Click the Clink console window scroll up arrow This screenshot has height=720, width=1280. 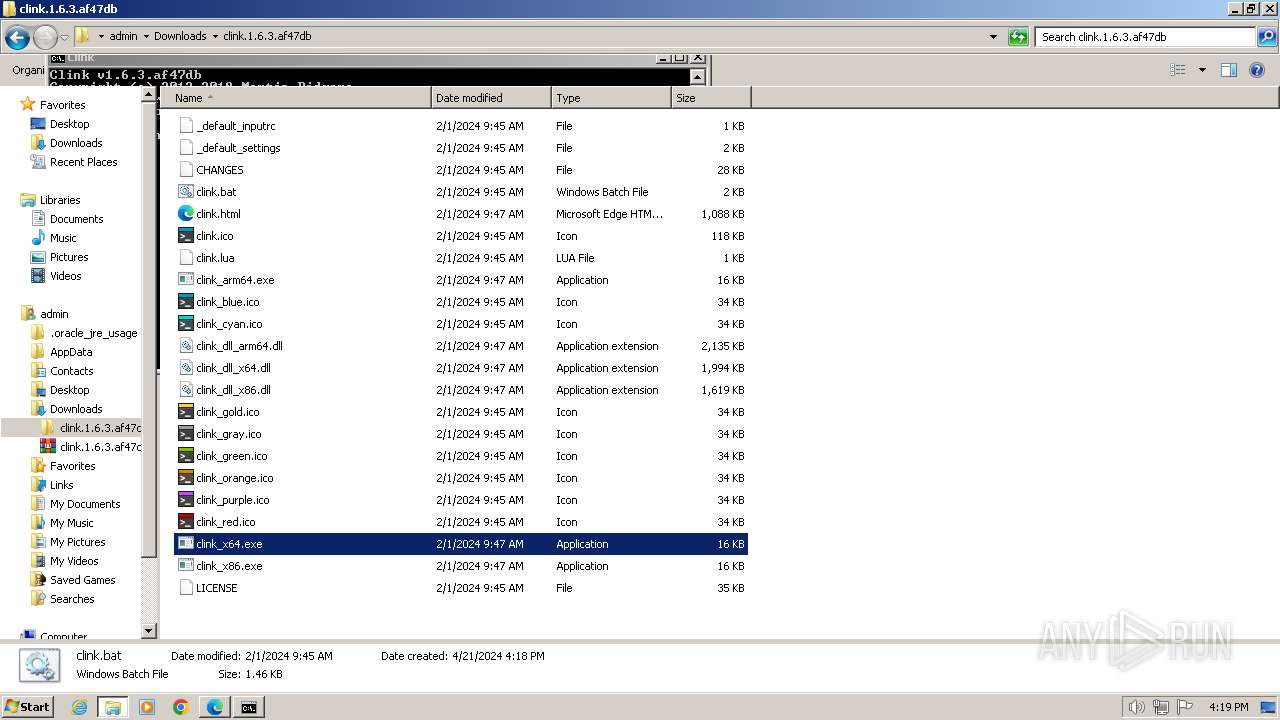pyautogui.click(x=698, y=76)
